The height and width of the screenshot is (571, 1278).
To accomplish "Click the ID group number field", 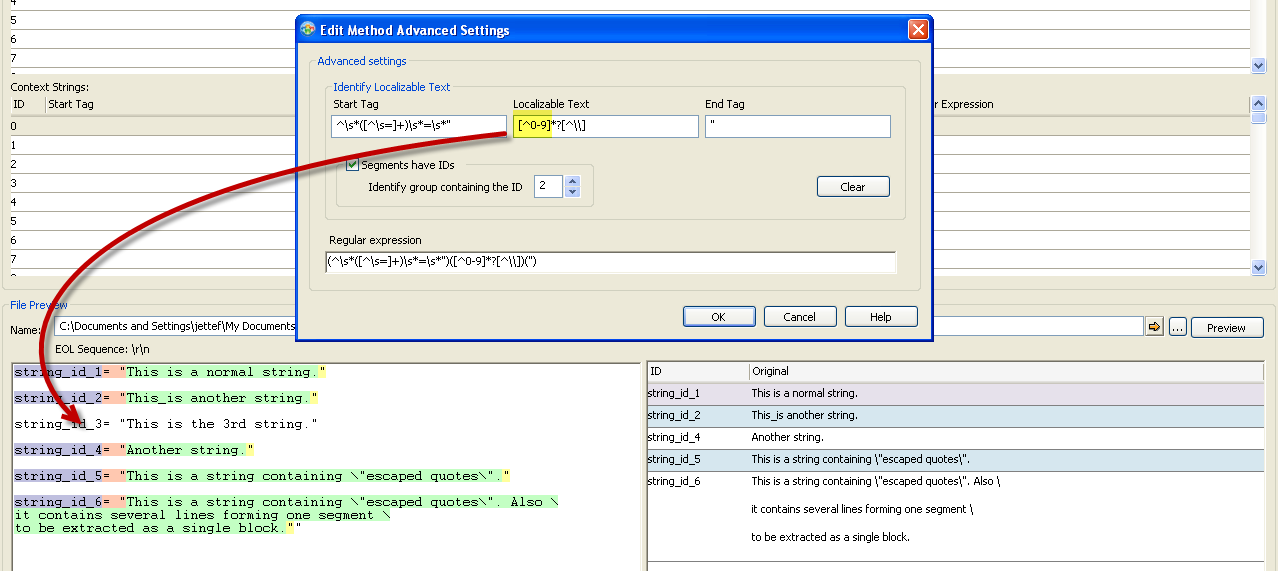I will coord(548,186).
